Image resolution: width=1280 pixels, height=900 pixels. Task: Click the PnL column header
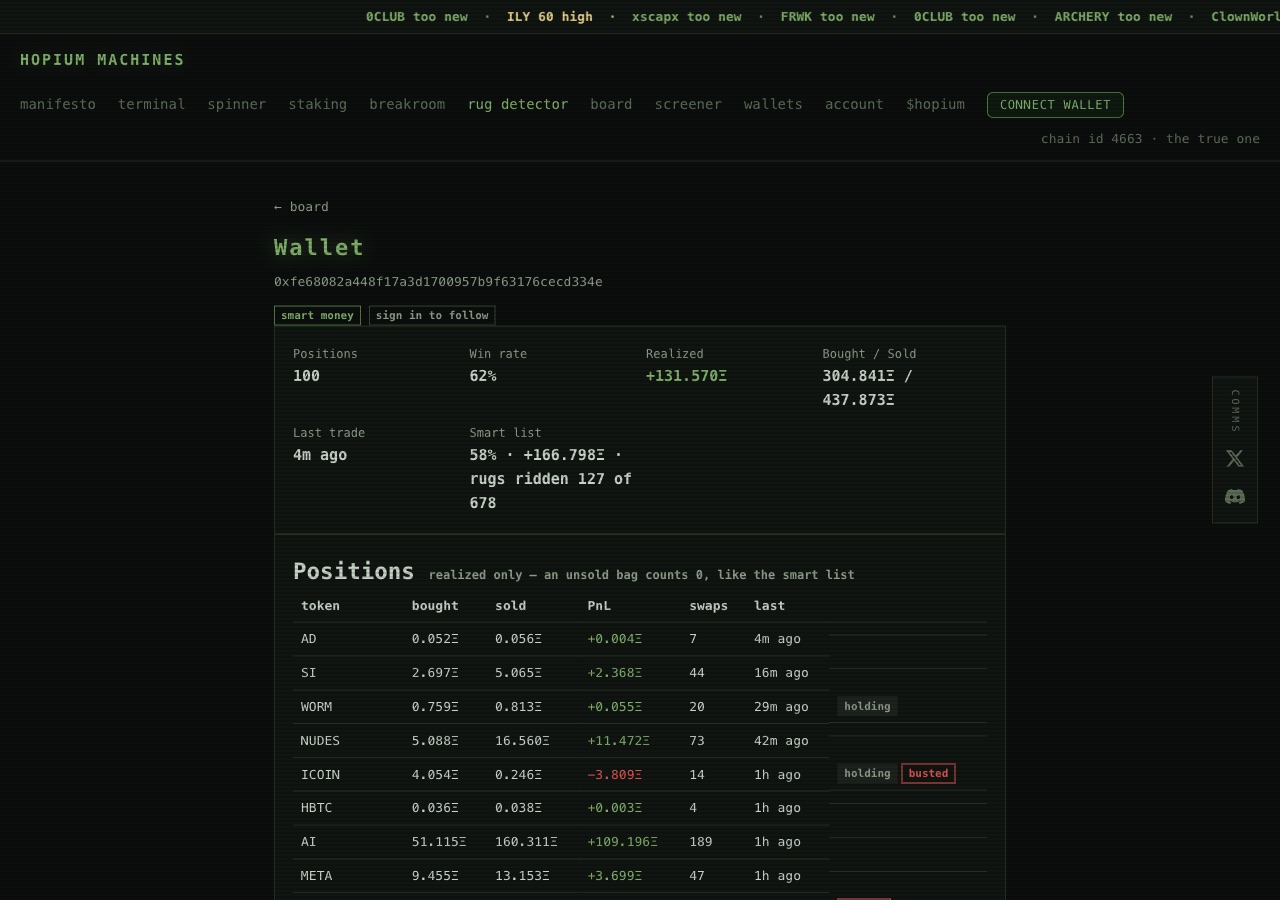click(x=599, y=606)
